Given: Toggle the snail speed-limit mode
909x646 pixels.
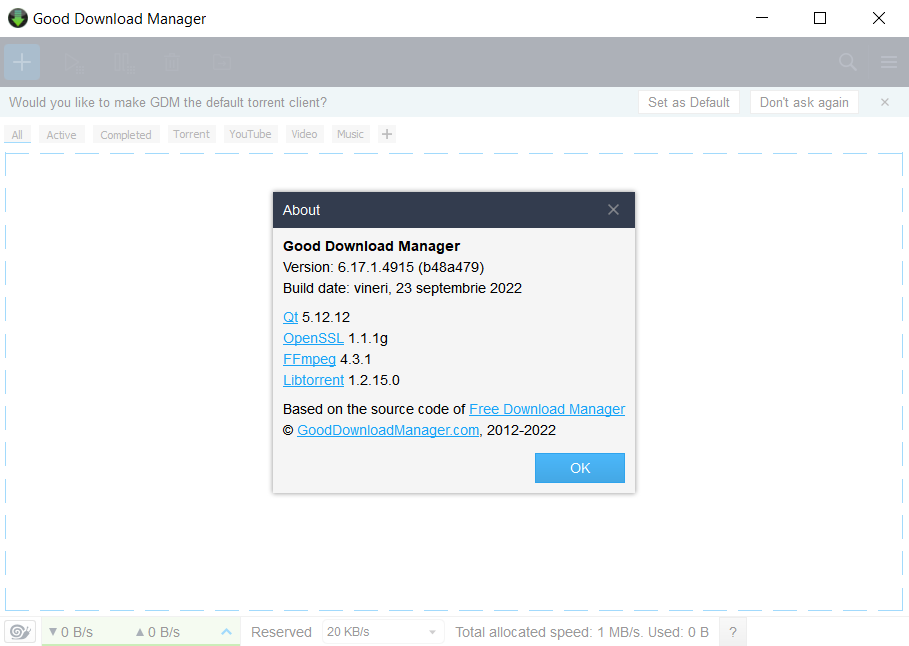Looking at the screenshot, I should [x=20, y=631].
